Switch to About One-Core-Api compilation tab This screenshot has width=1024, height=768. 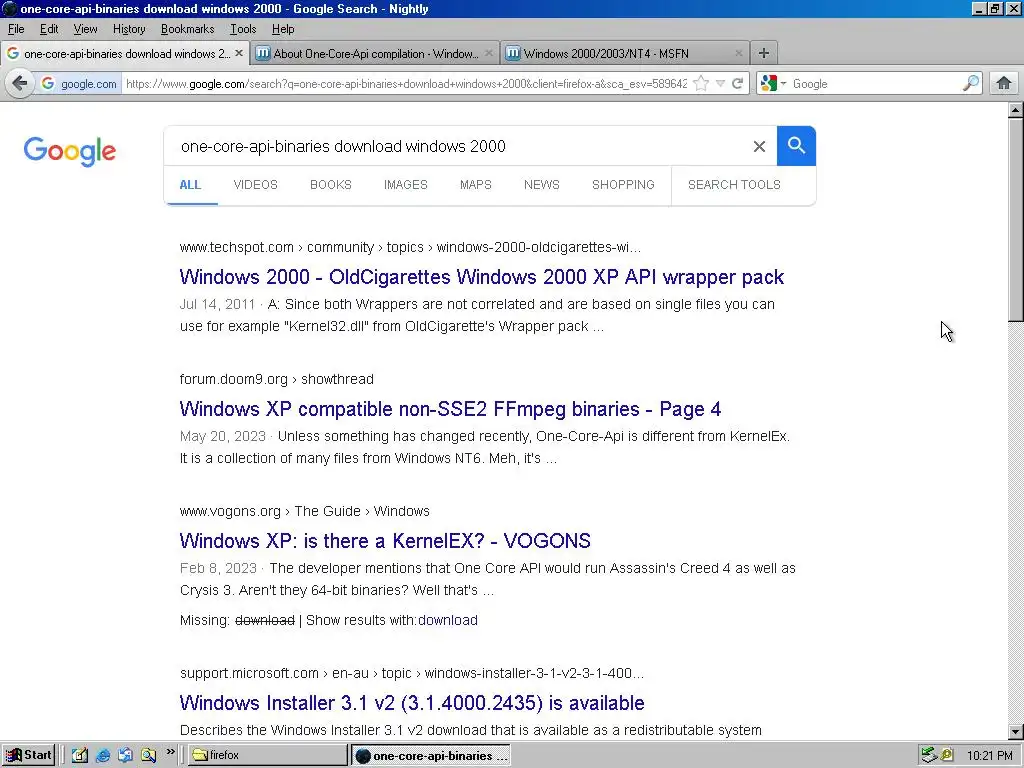(375, 53)
